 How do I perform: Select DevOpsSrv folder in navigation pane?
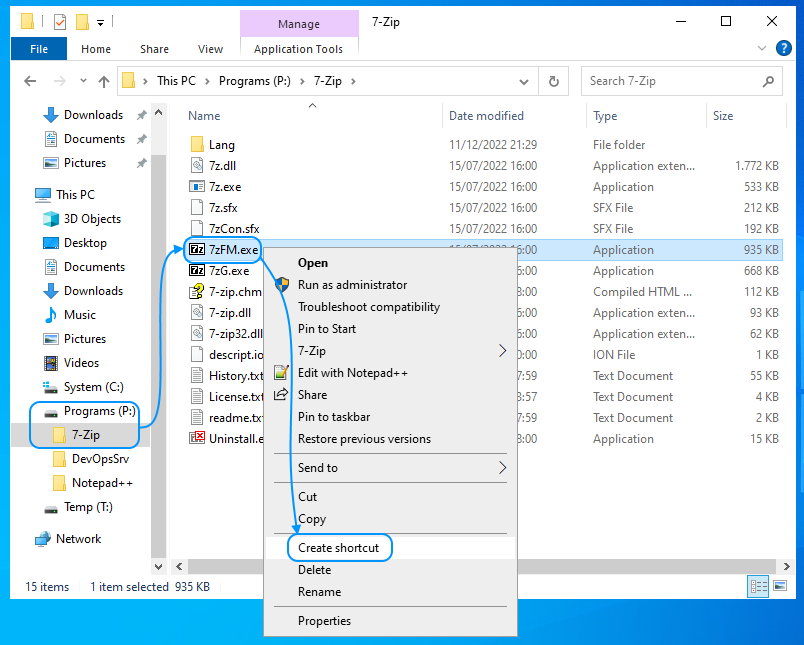(100, 458)
